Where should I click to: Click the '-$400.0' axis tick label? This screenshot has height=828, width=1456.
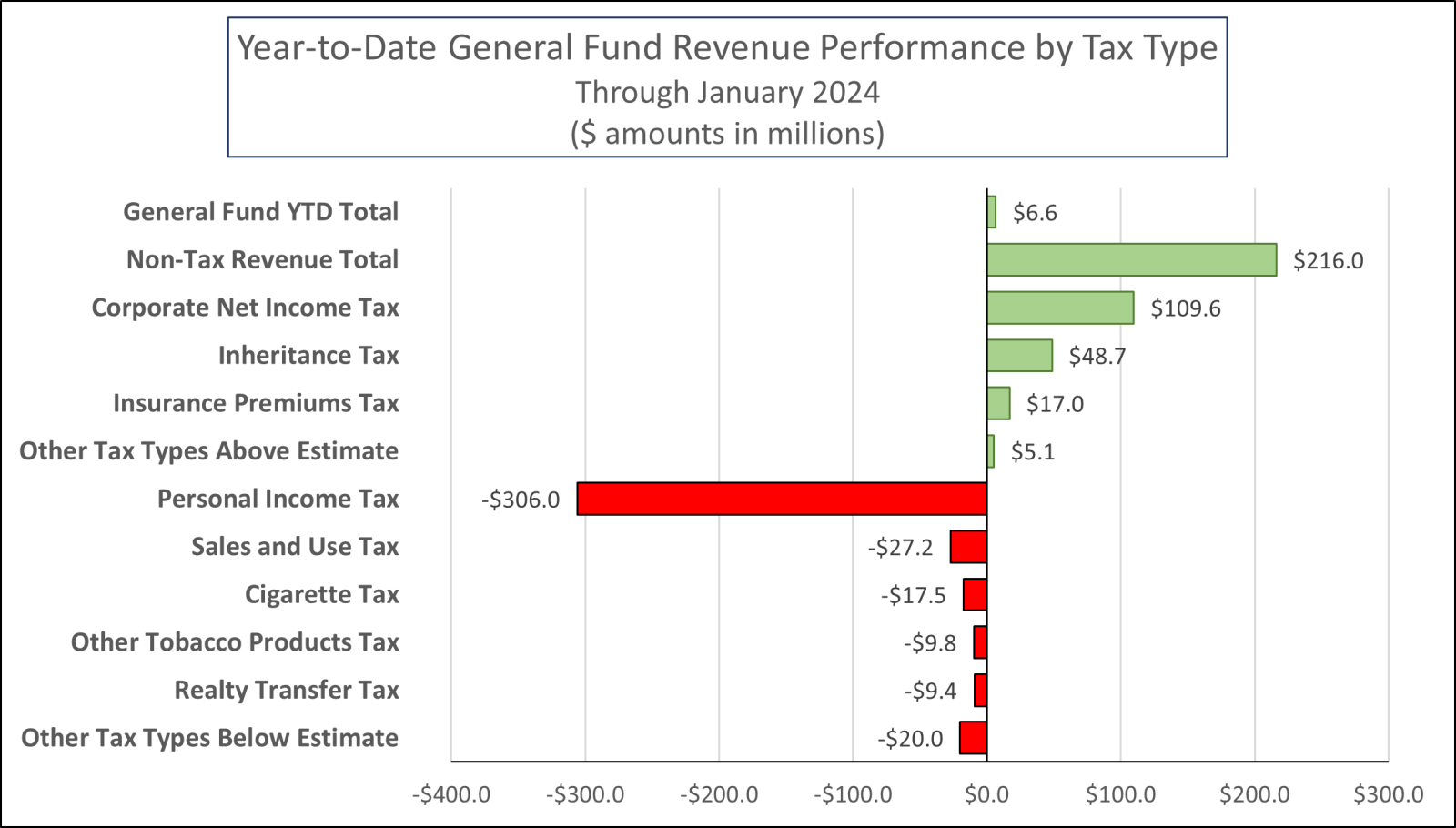pyautogui.click(x=451, y=794)
